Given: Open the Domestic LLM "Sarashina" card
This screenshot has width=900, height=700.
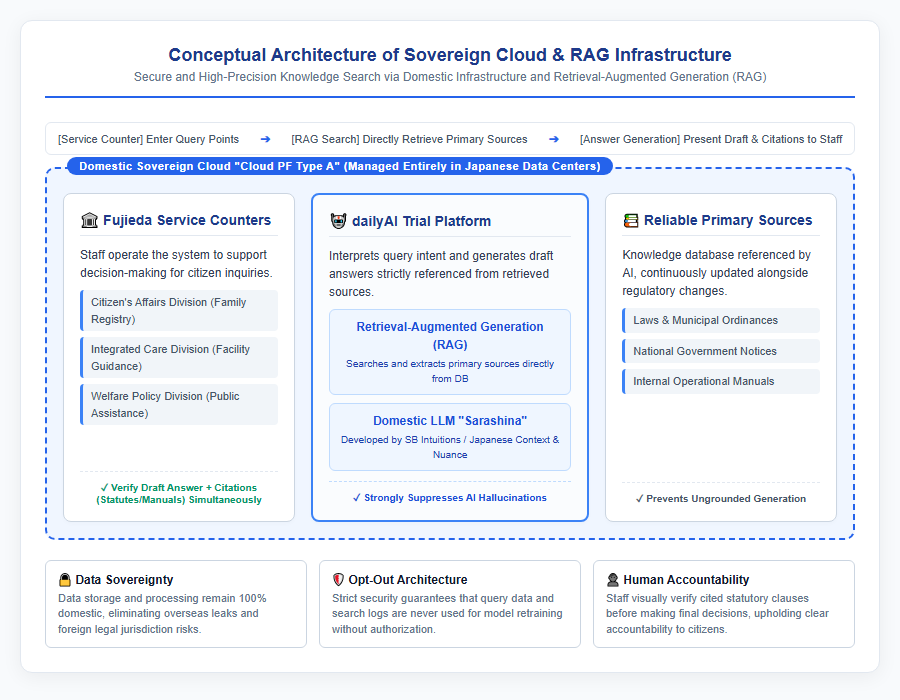Looking at the screenshot, I should click(x=450, y=437).
